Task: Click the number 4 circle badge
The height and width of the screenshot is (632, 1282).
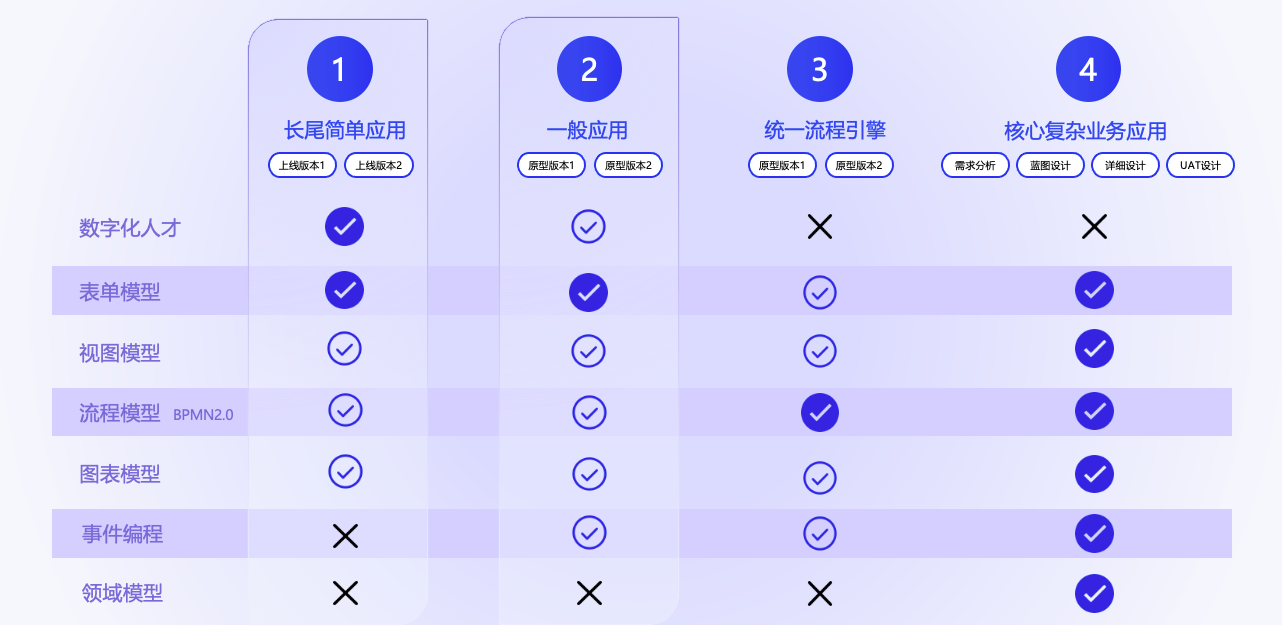Action: [1088, 70]
